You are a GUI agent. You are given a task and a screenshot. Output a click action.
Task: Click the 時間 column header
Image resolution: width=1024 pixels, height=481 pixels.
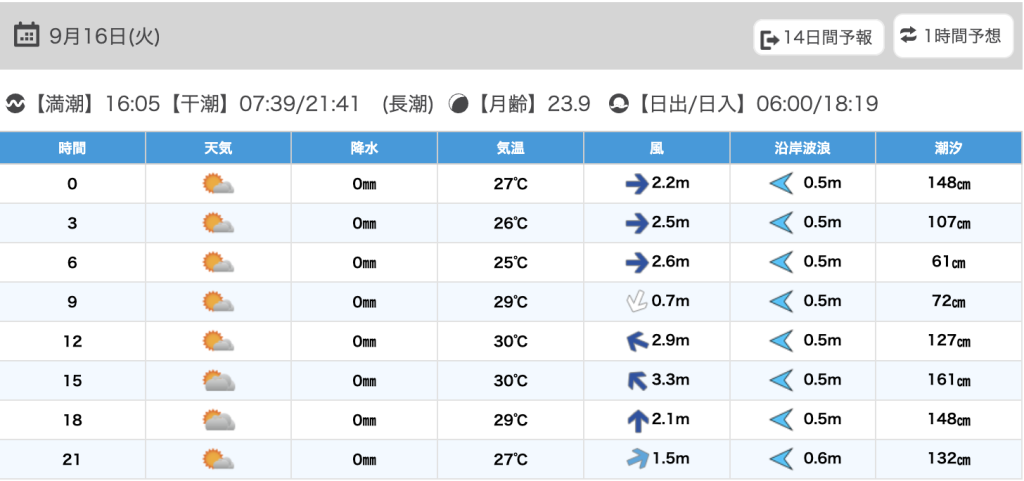pos(72,148)
